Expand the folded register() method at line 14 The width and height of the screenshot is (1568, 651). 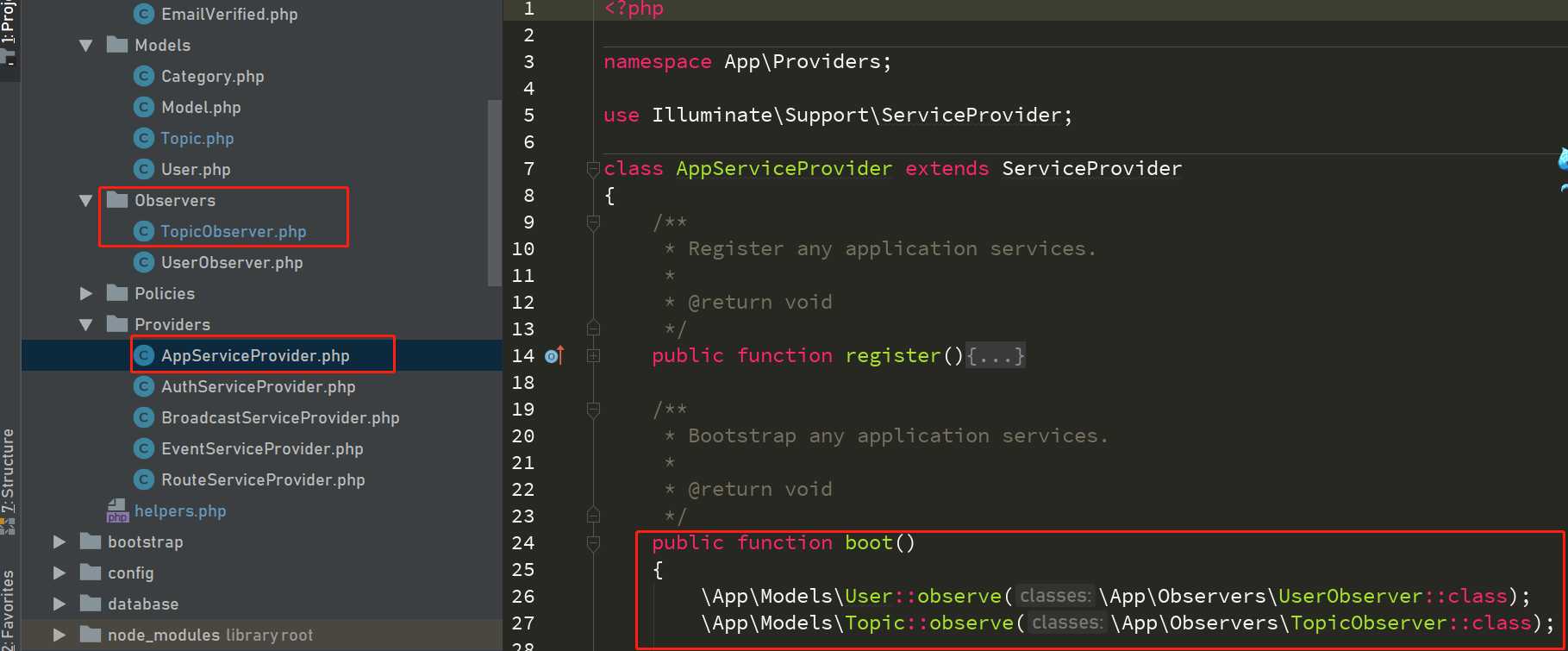pos(593,355)
